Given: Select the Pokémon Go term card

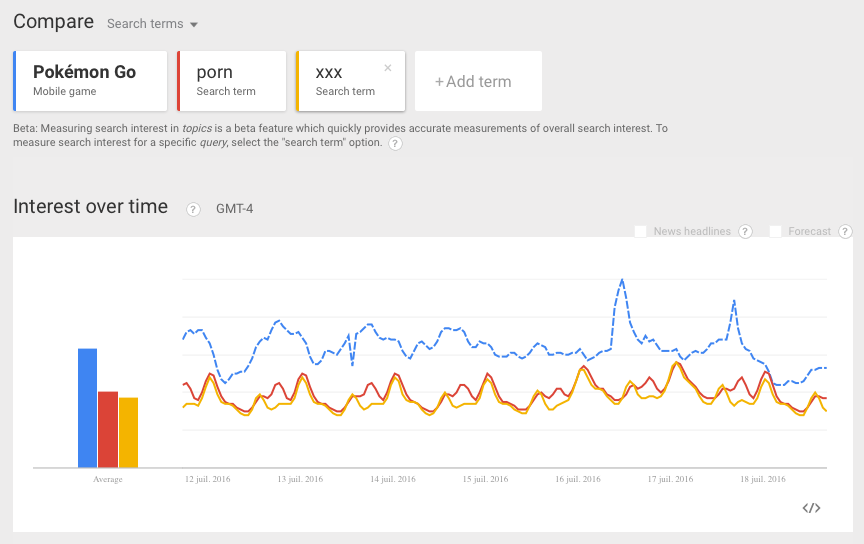Looking at the screenshot, I should tap(90, 81).
